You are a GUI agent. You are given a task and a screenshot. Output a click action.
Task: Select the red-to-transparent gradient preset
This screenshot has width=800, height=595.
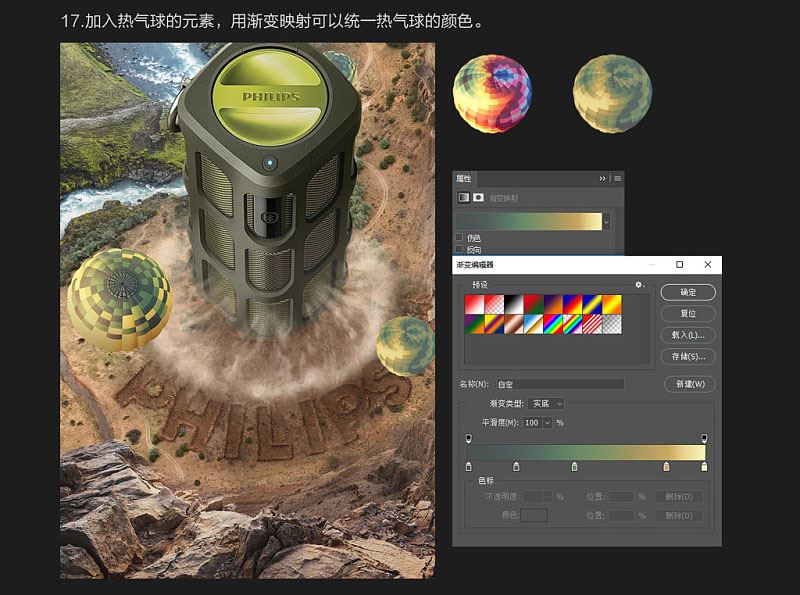pyautogui.click(x=493, y=302)
